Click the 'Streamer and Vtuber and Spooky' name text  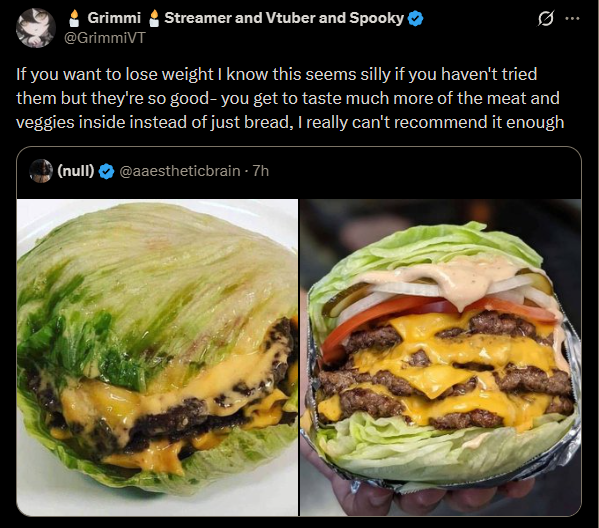pos(284,18)
